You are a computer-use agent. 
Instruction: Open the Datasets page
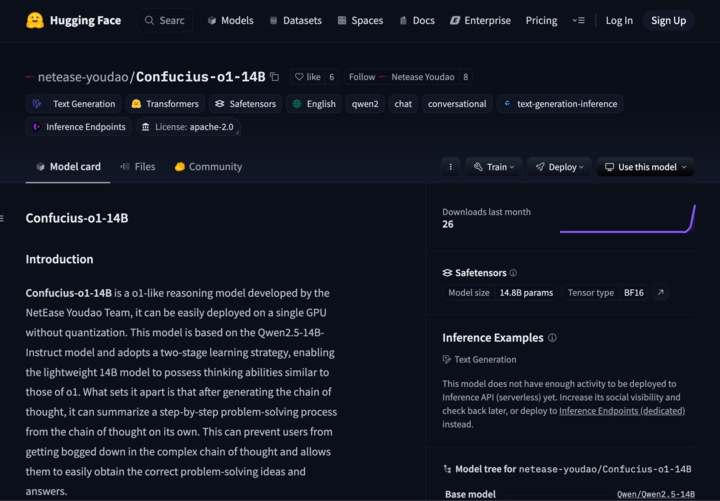295,20
